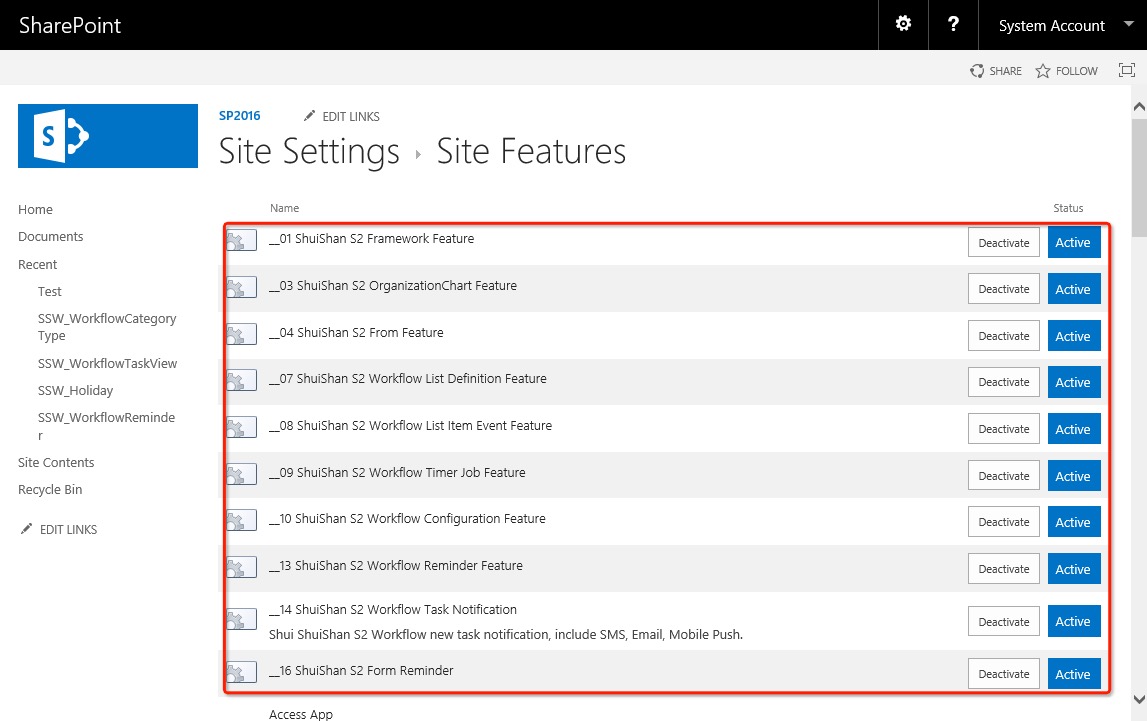Deactivate the 01 Framework Feature

click(1004, 243)
